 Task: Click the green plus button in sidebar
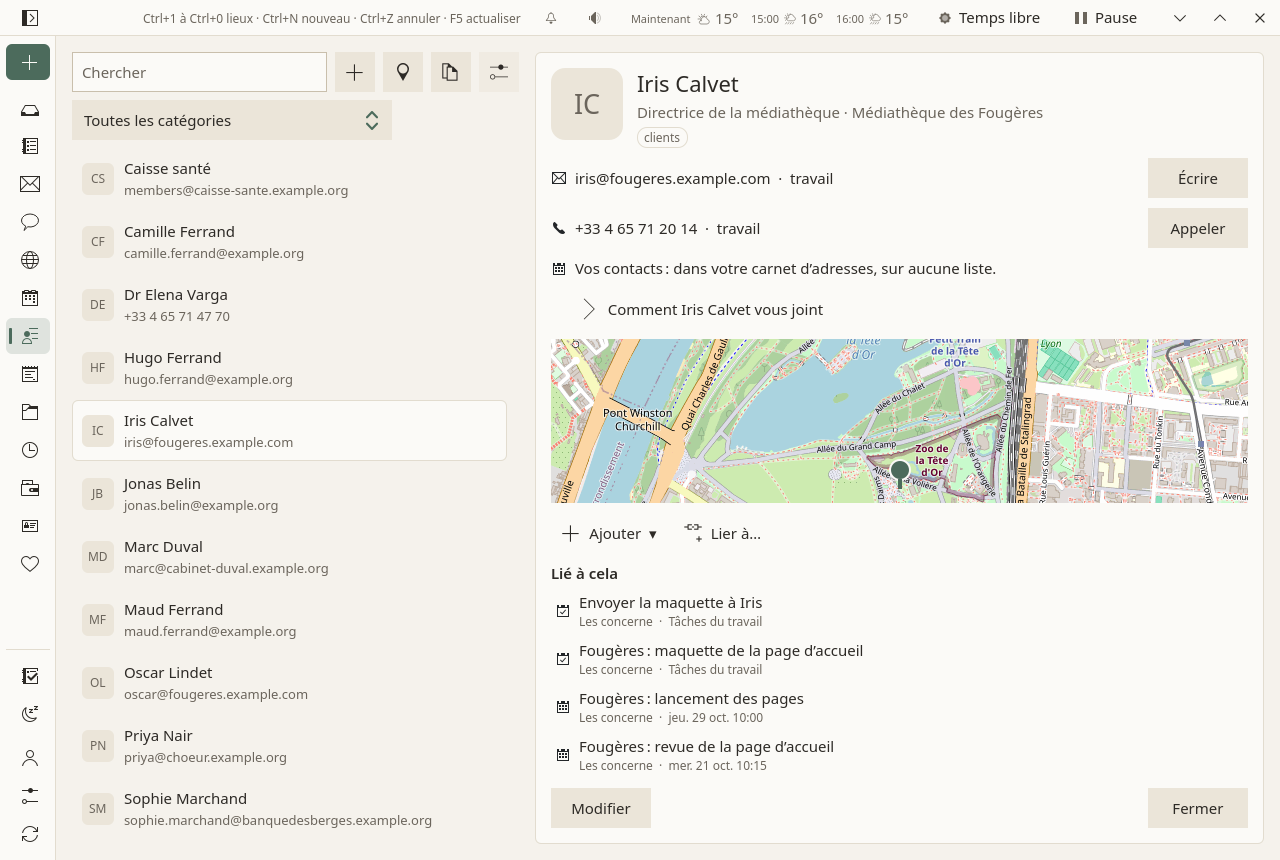[28, 63]
